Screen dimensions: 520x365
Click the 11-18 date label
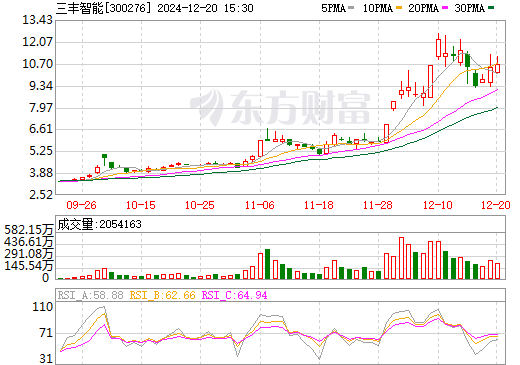(319, 205)
